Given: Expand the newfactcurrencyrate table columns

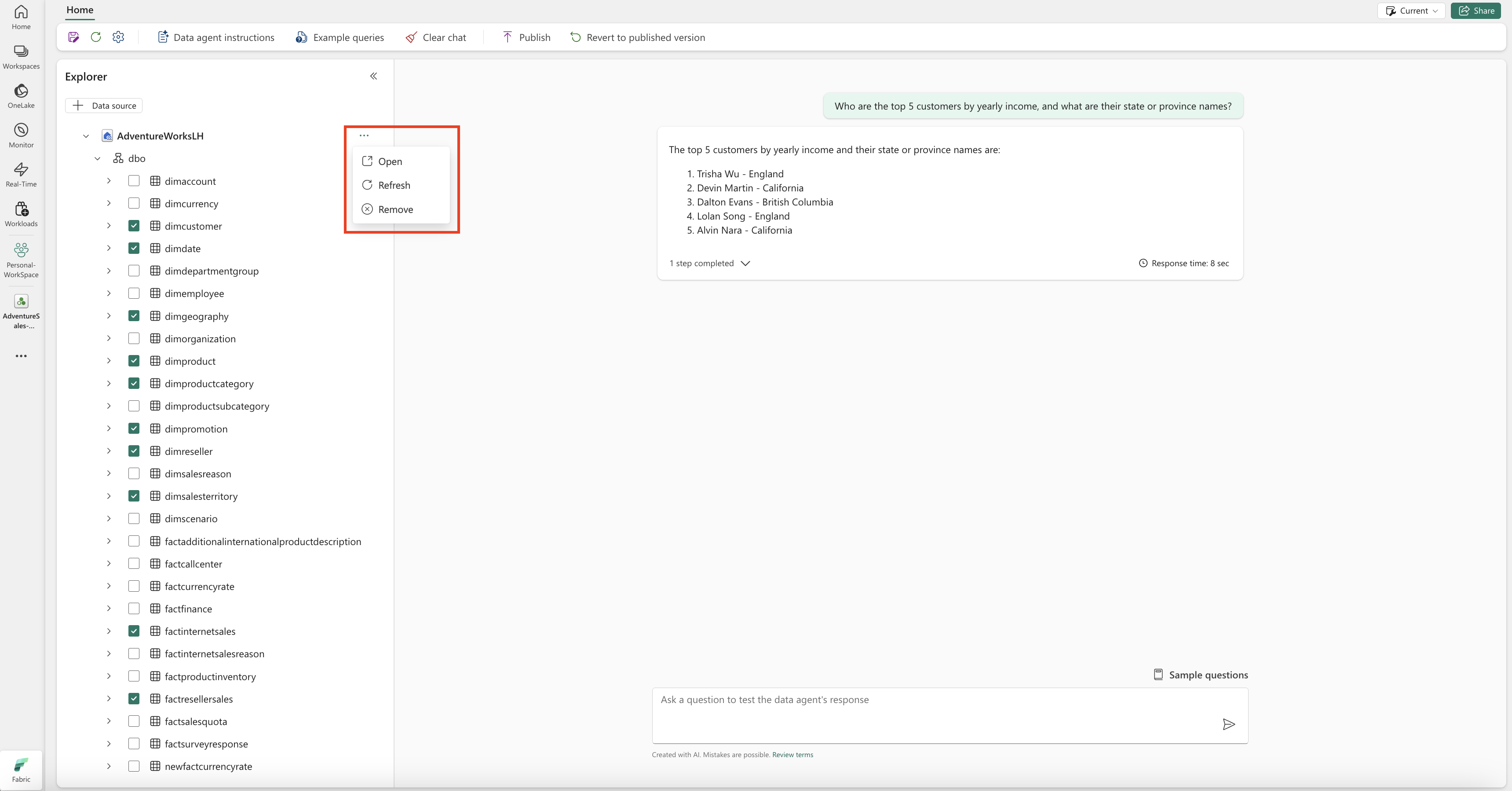Looking at the screenshot, I should point(109,766).
